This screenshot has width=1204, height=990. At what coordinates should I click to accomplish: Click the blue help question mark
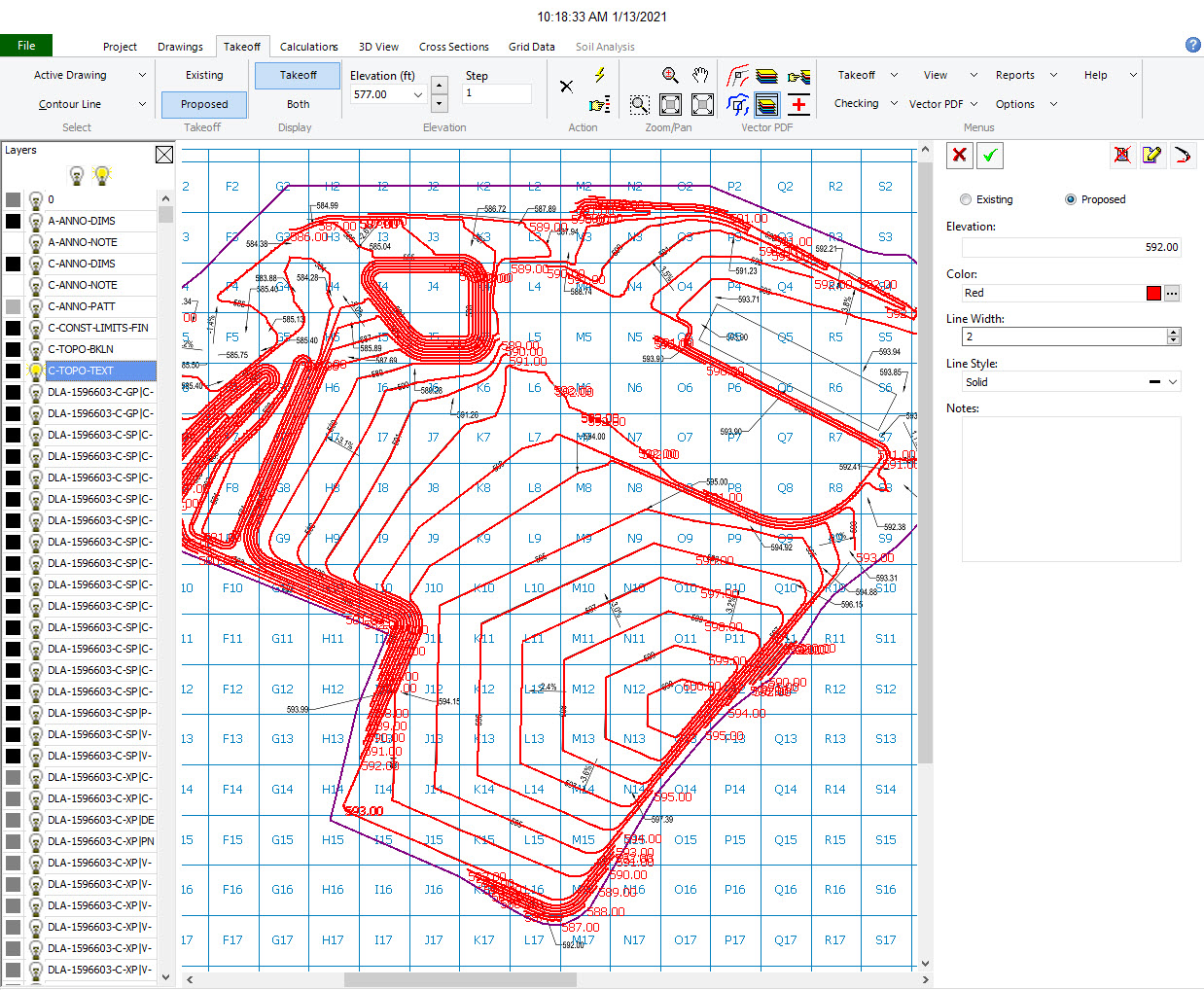(1193, 45)
